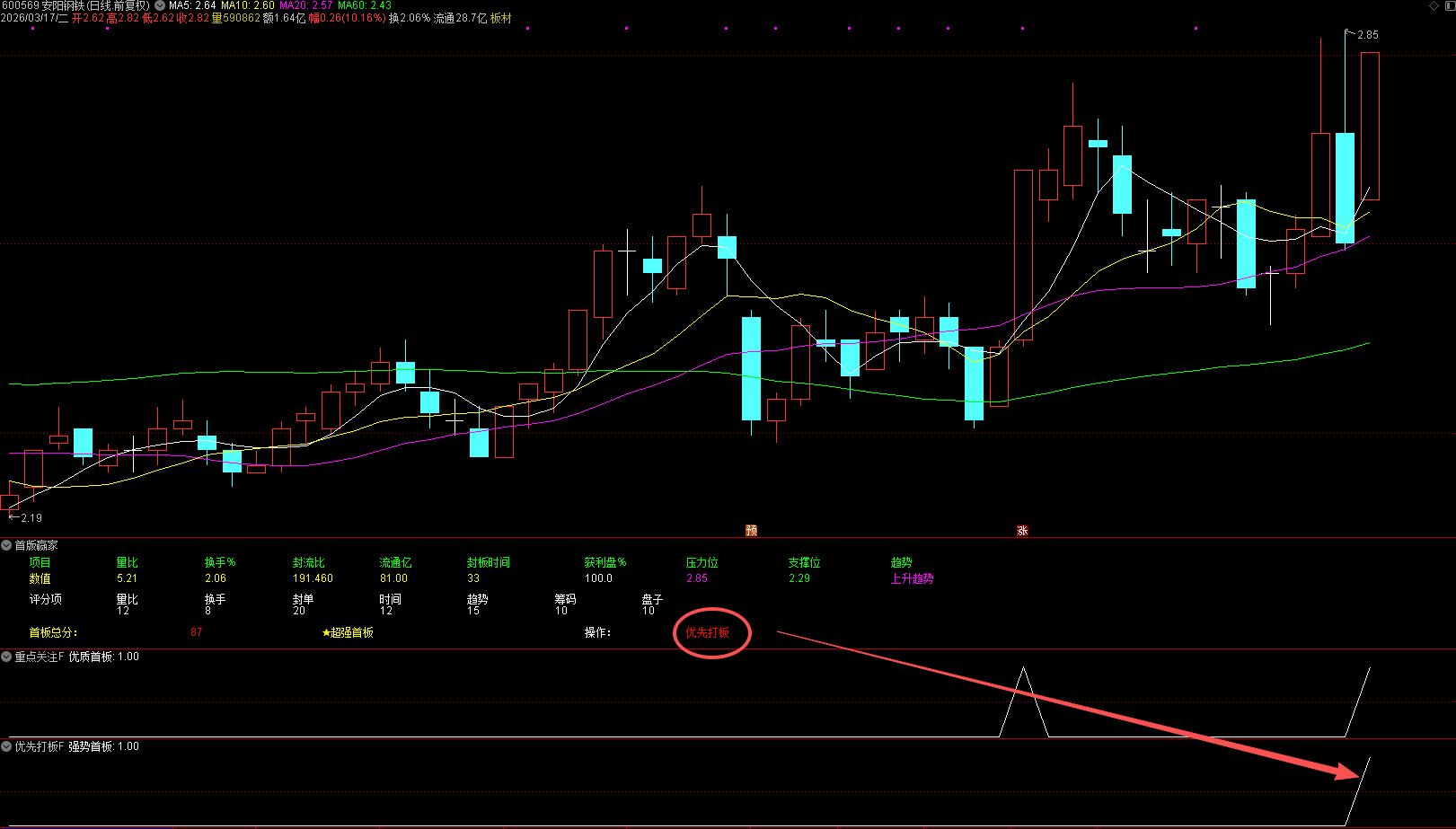Click the star icon beside 超强首板
Screen dimensions: 1456x829
(326, 633)
